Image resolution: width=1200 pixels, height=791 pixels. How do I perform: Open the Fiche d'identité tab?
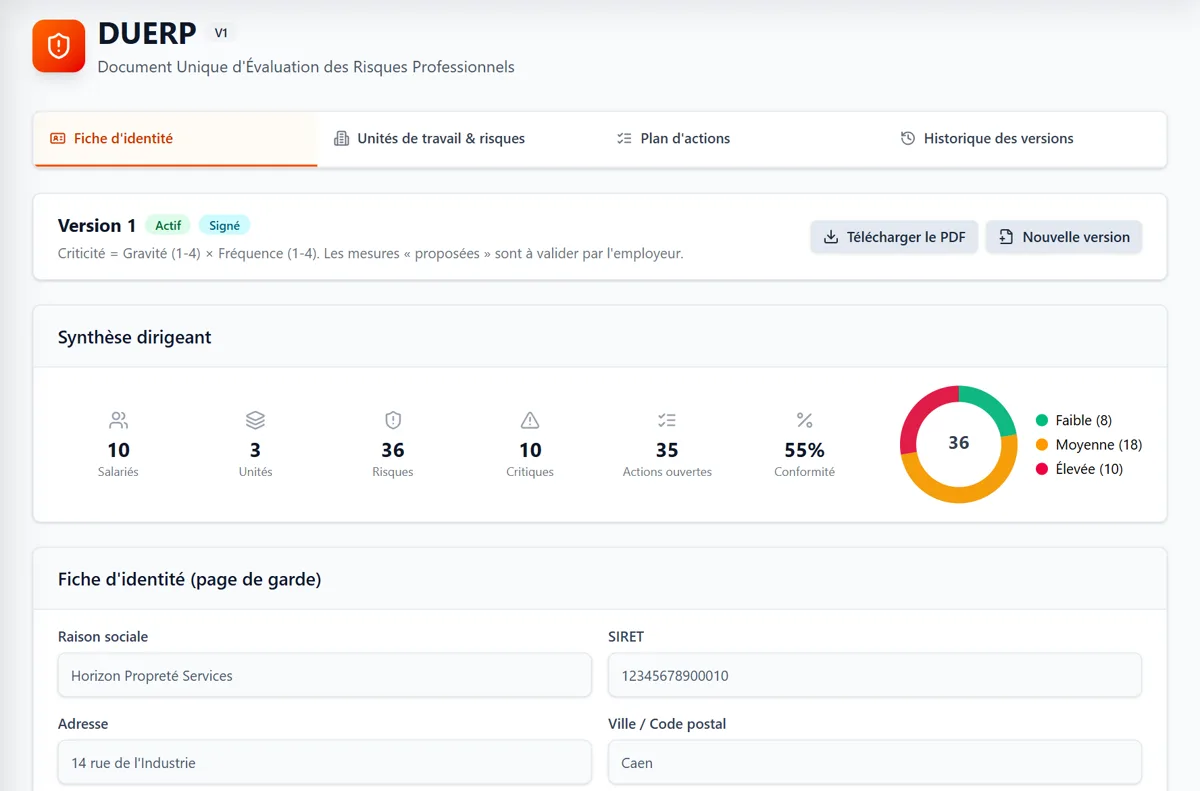[176, 139]
